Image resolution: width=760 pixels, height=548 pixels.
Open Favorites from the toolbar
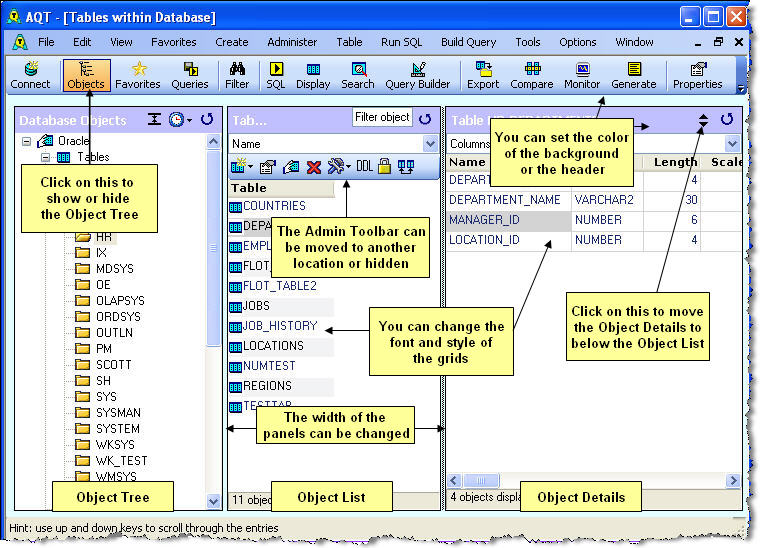point(138,75)
